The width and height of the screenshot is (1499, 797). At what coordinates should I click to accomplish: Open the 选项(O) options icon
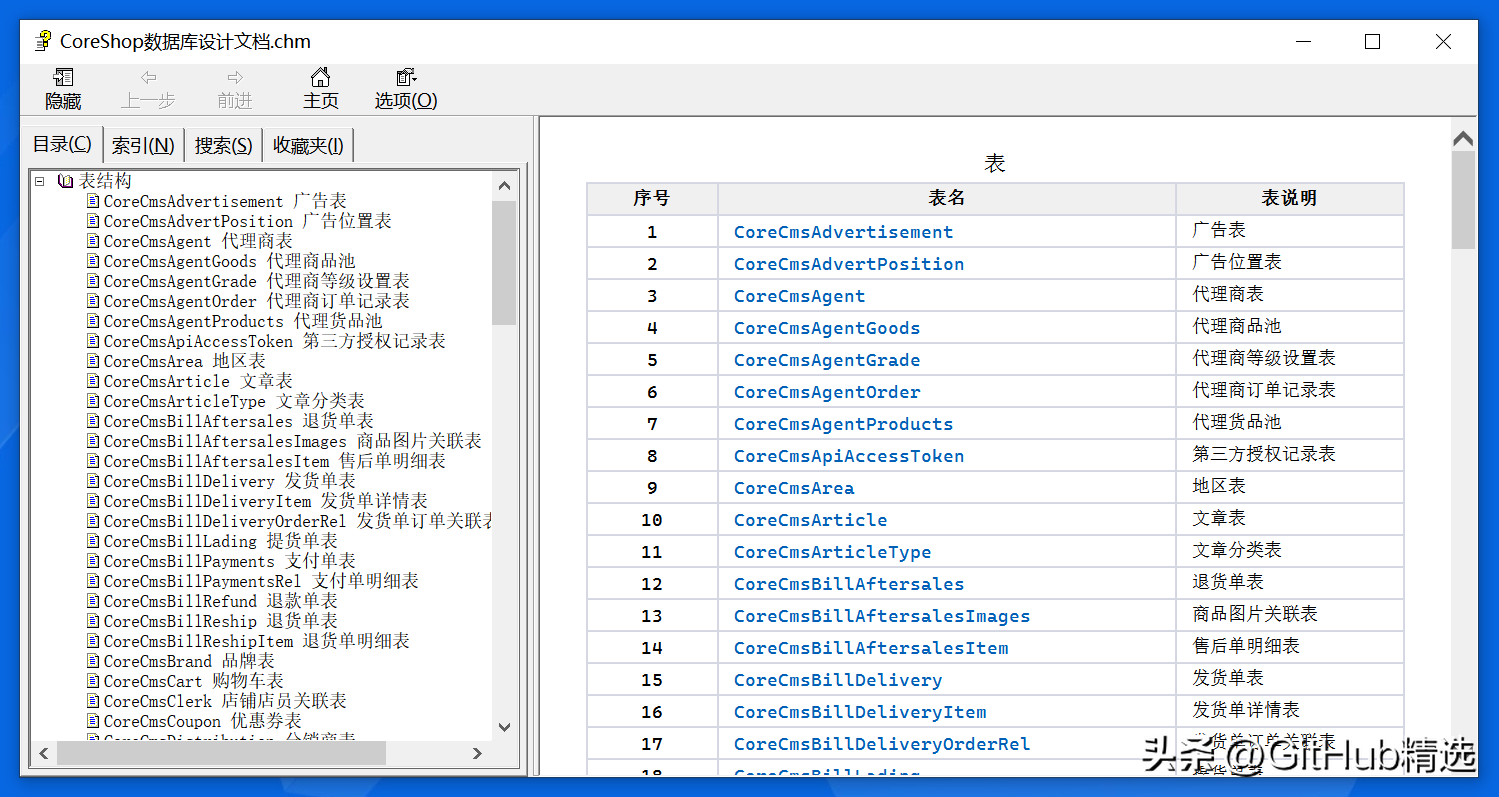click(406, 77)
